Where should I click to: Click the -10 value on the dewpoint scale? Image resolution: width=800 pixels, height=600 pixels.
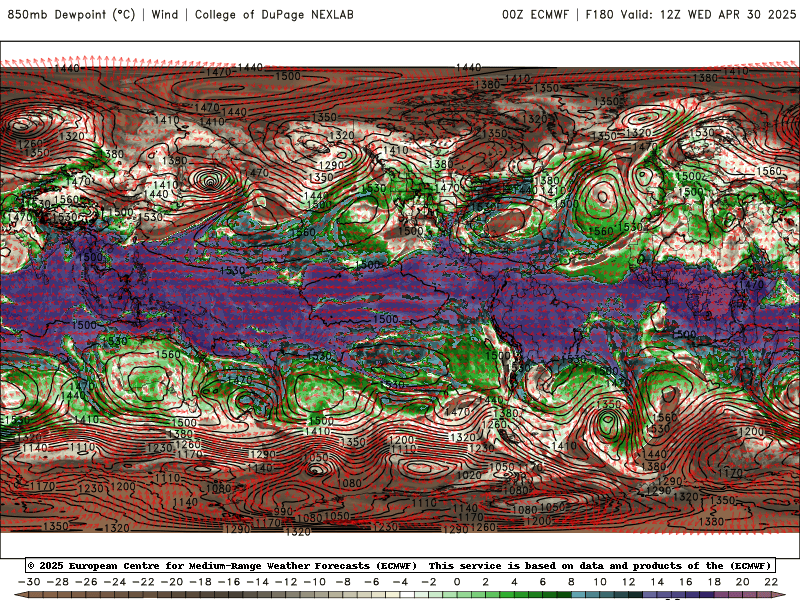tap(315, 582)
